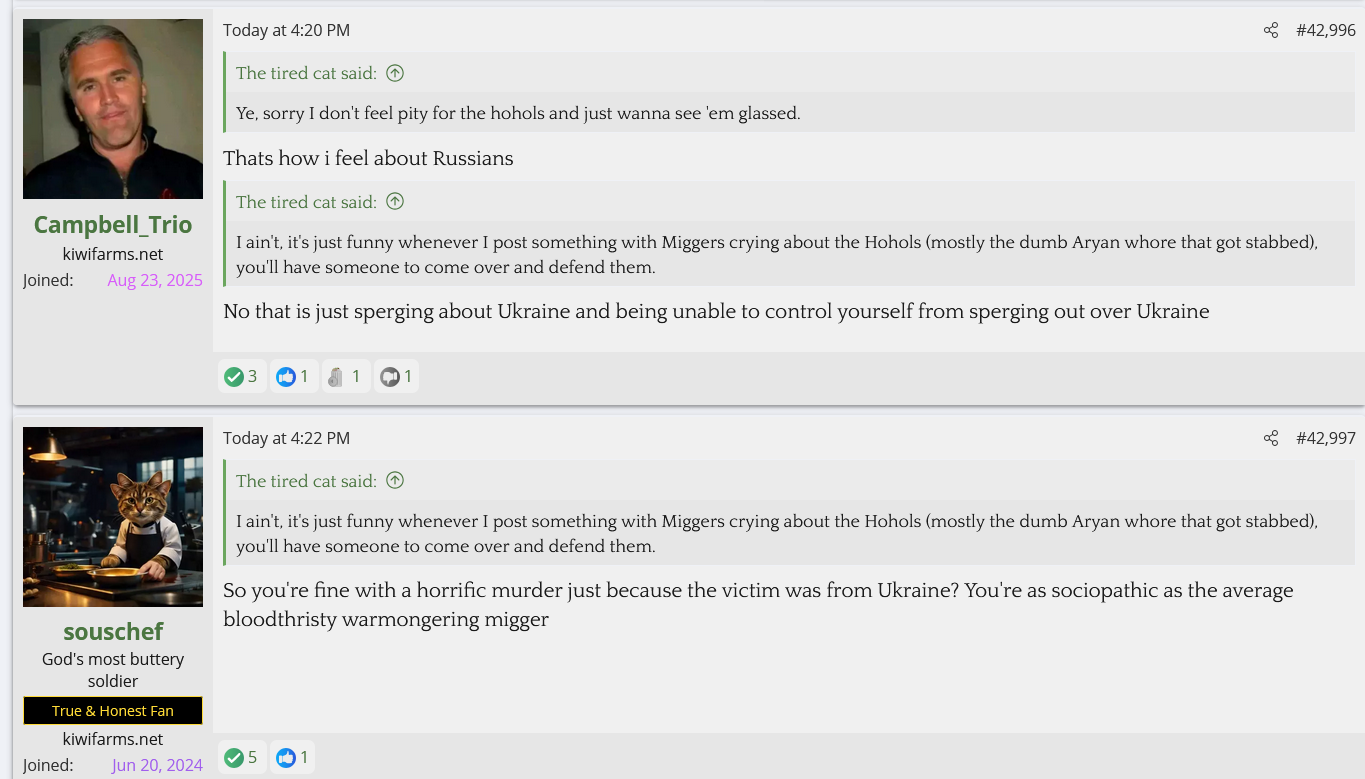Open post number #42,996 permalink
Image resolution: width=1365 pixels, height=779 pixels.
pyautogui.click(x=1325, y=30)
